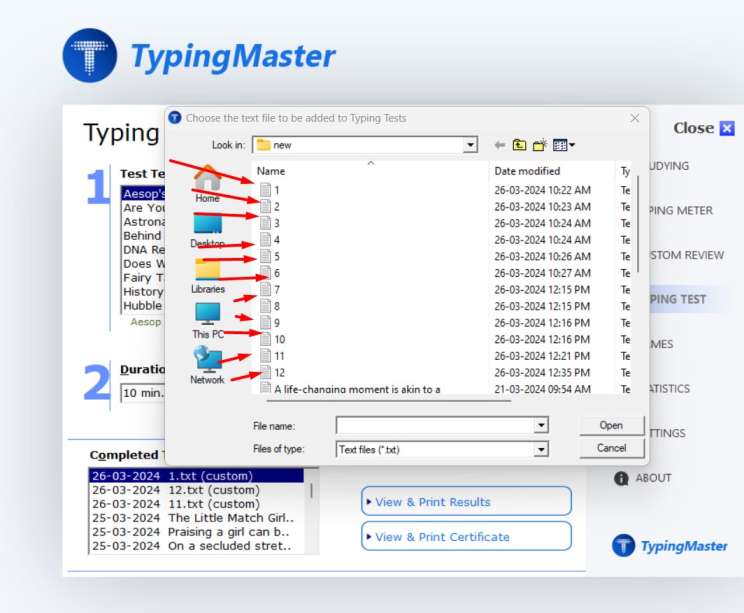Viewport: 744px width, 613px height.
Task: Select file icon for file 8
Action: (x=266, y=306)
